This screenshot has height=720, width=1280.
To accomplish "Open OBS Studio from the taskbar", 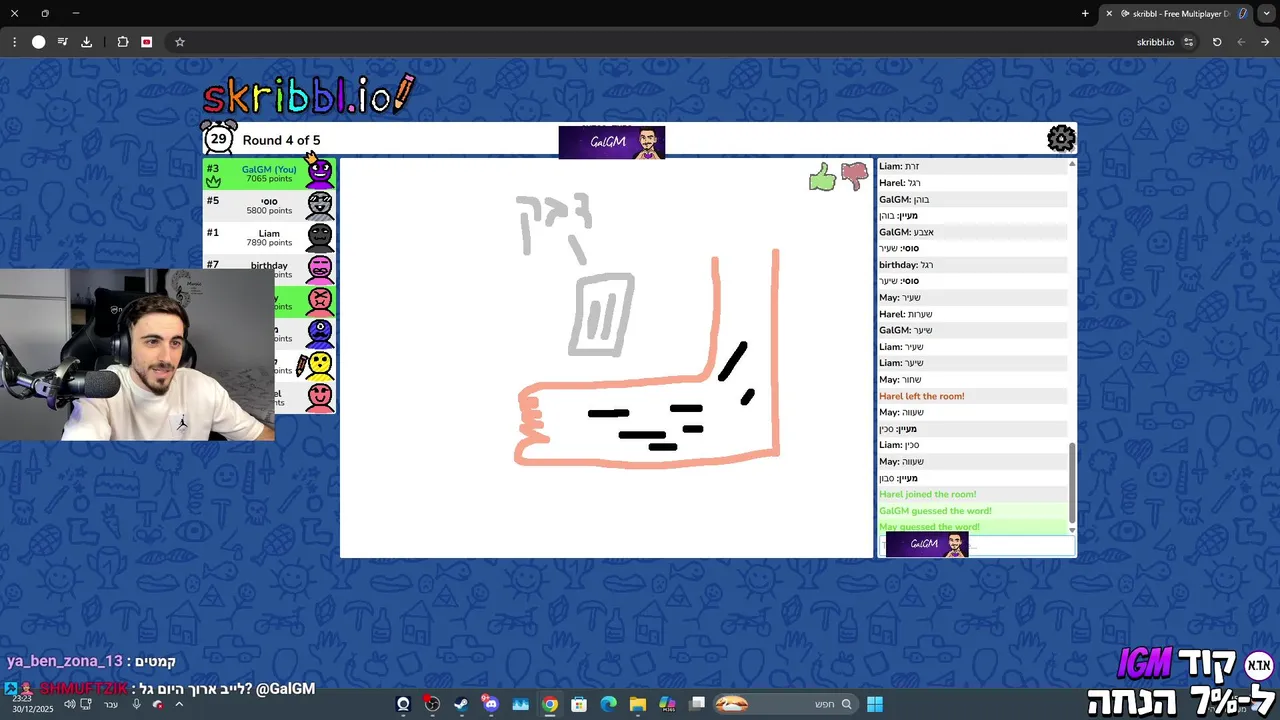I will (x=432, y=704).
